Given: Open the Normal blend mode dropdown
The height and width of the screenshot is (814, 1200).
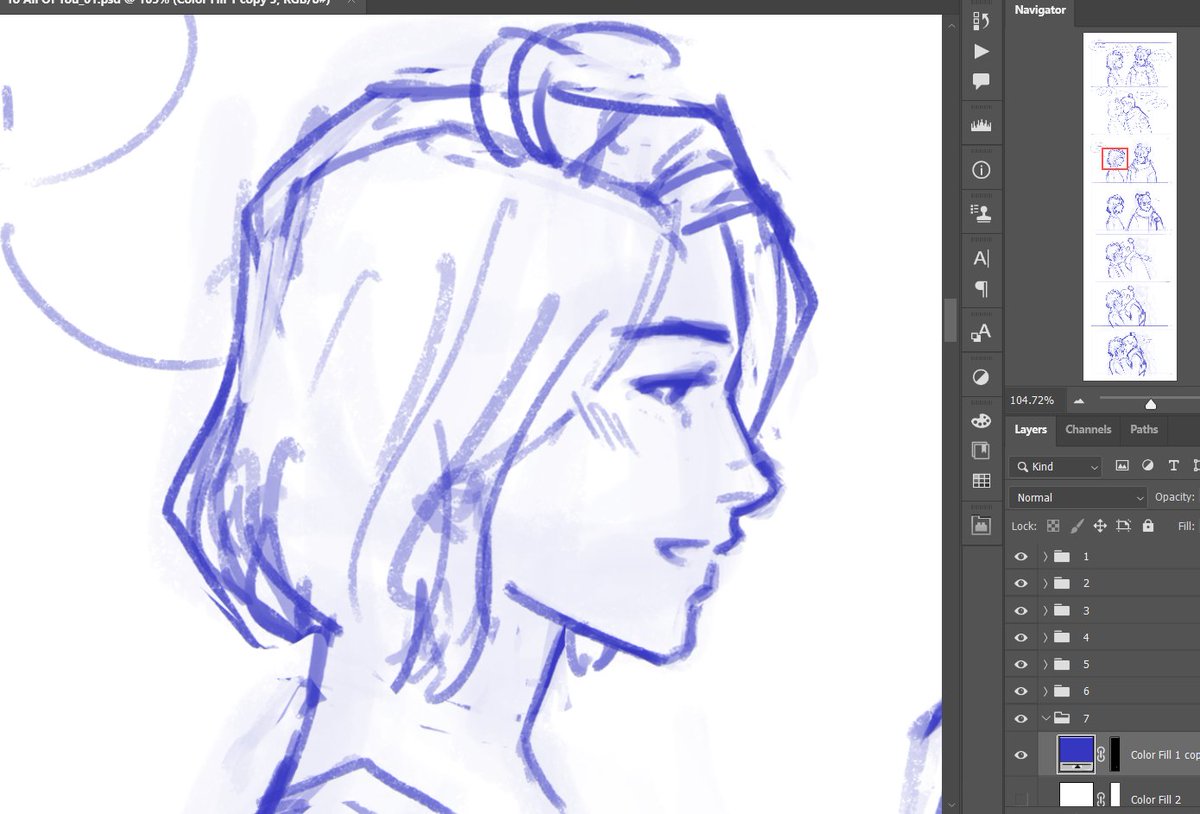Looking at the screenshot, I should point(1078,497).
